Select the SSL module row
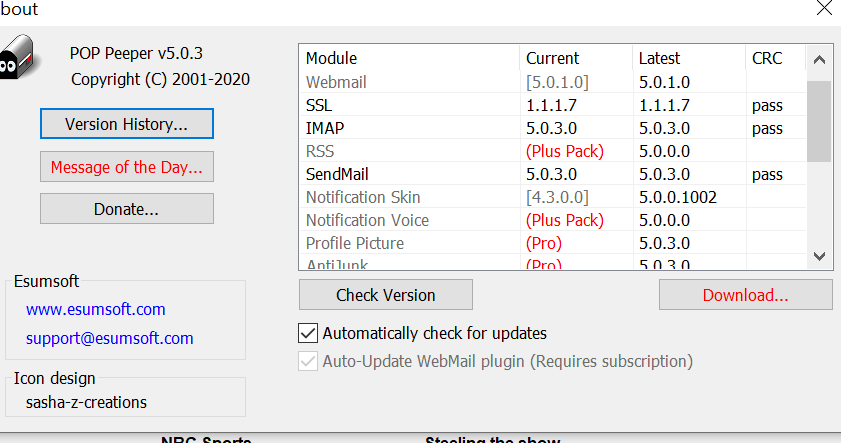This screenshot has width=841, height=443. click(552, 105)
